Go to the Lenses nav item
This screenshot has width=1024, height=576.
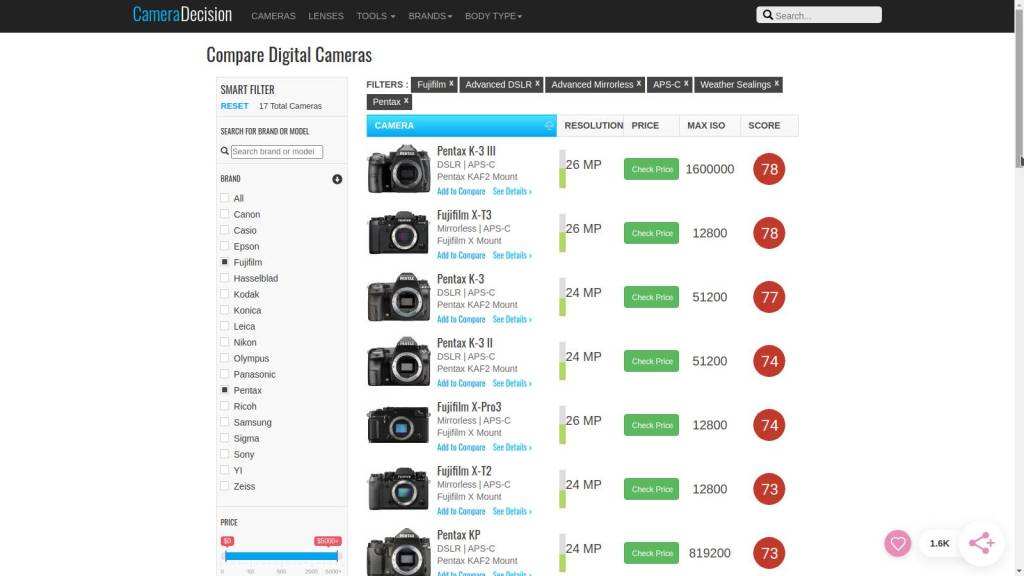point(326,16)
